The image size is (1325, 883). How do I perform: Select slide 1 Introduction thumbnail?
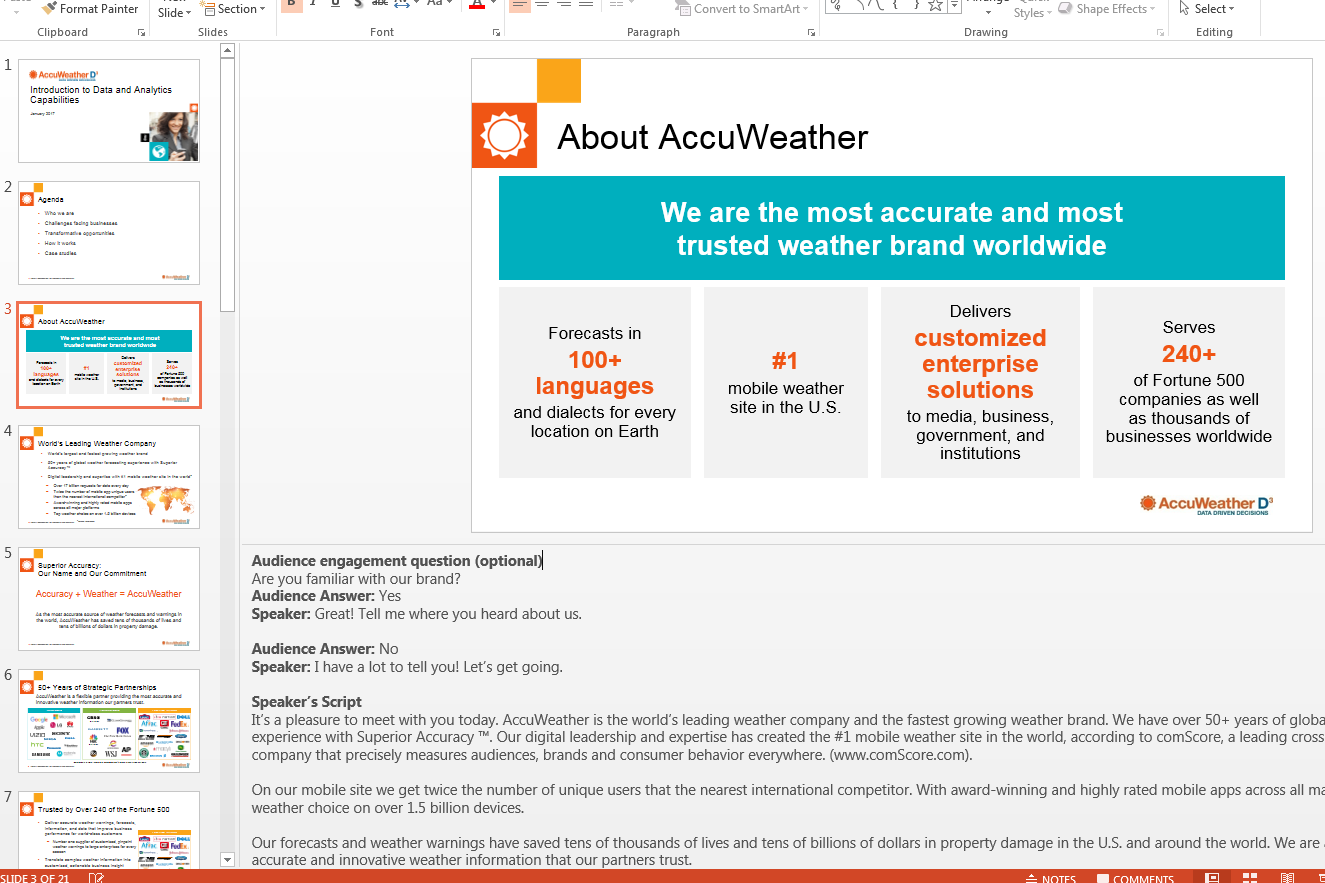pyautogui.click(x=109, y=110)
